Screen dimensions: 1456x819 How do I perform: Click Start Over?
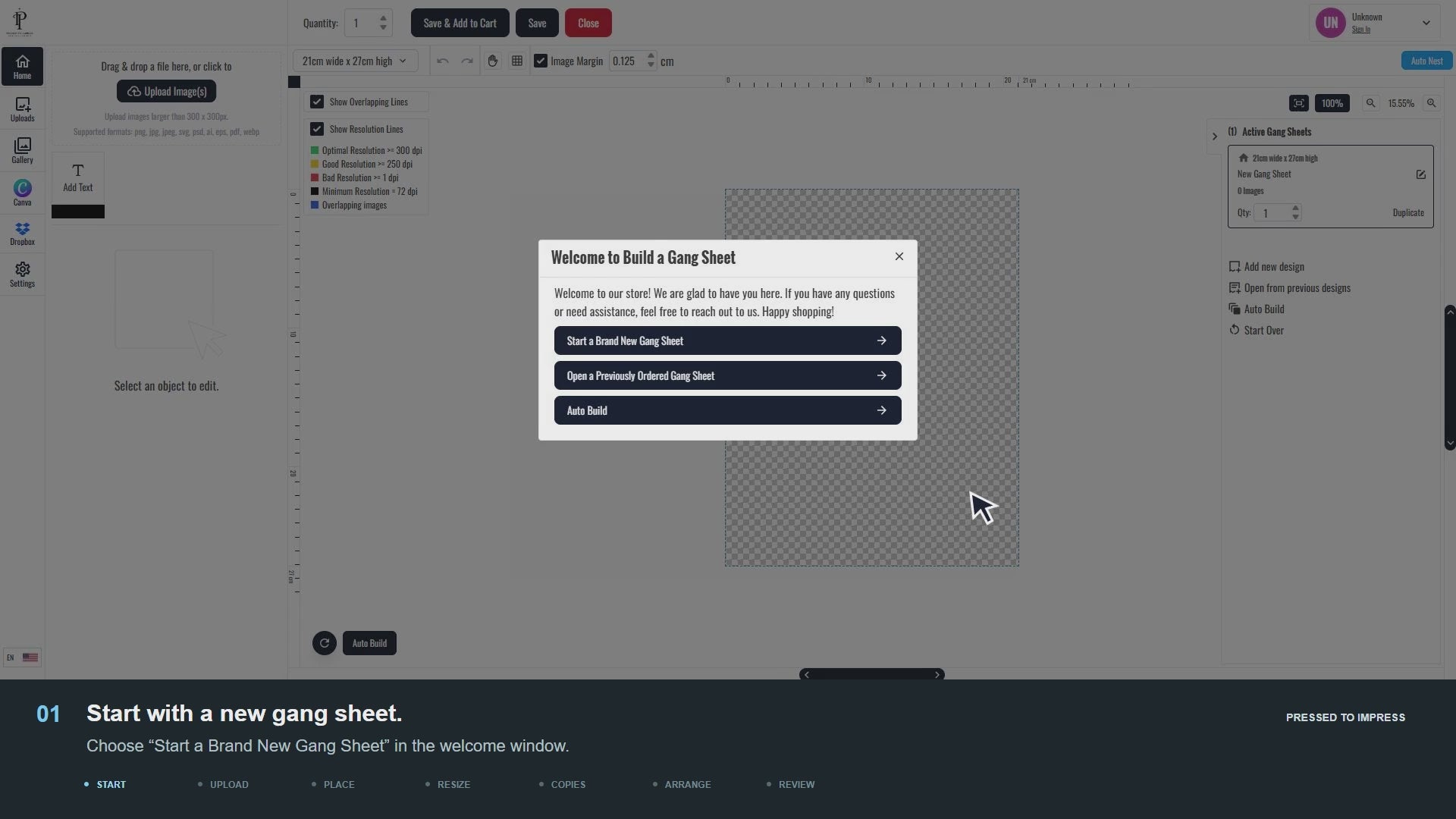[x=1257, y=331]
